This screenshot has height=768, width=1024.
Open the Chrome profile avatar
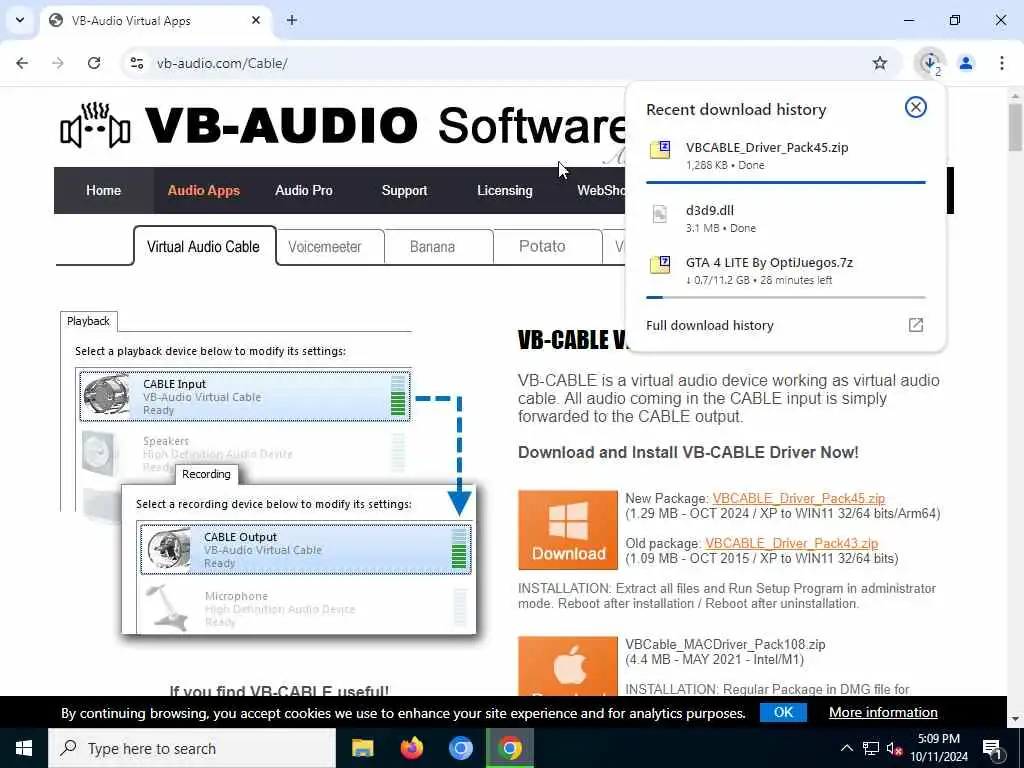966,63
